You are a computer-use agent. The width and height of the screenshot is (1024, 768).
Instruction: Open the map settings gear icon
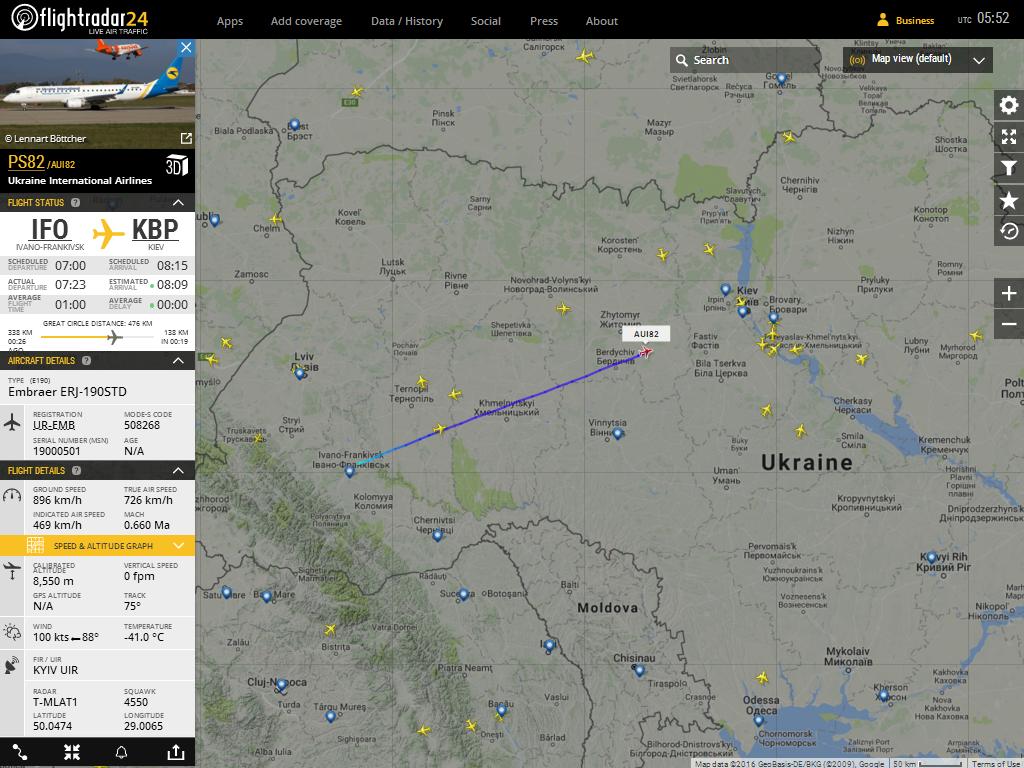(1009, 105)
